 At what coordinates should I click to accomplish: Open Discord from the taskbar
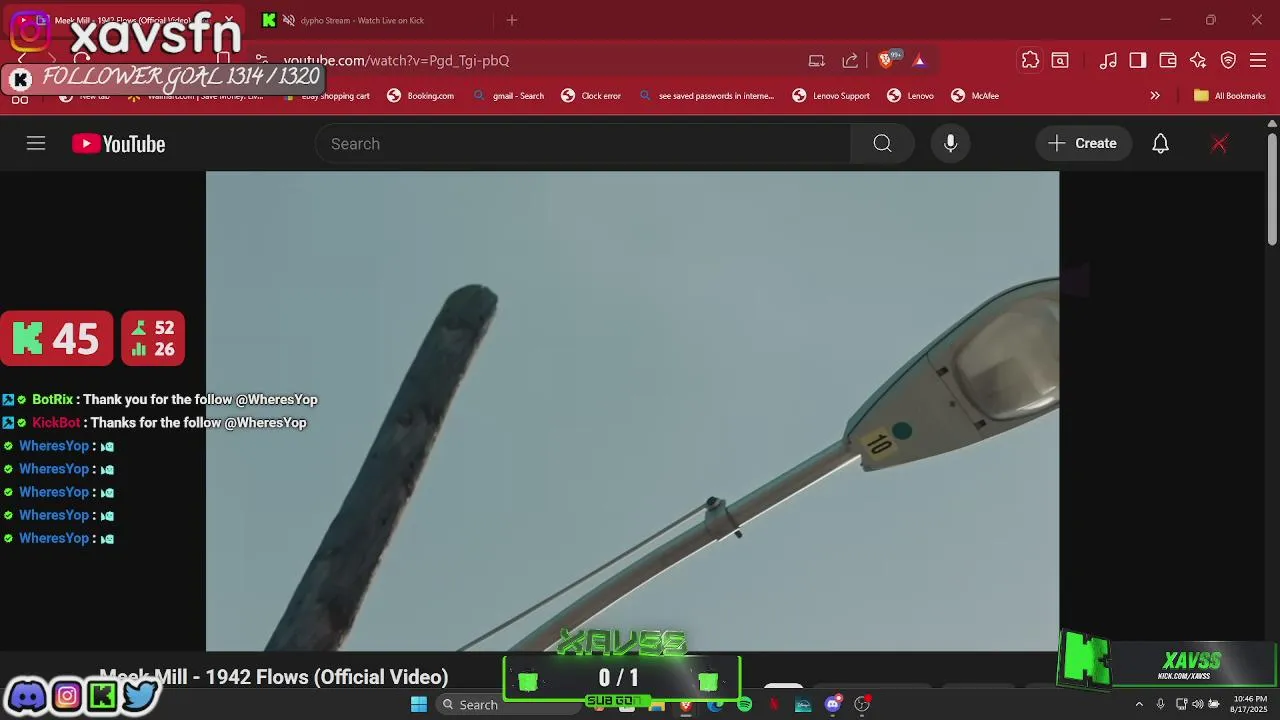pyautogui.click(x=832, y=705)
